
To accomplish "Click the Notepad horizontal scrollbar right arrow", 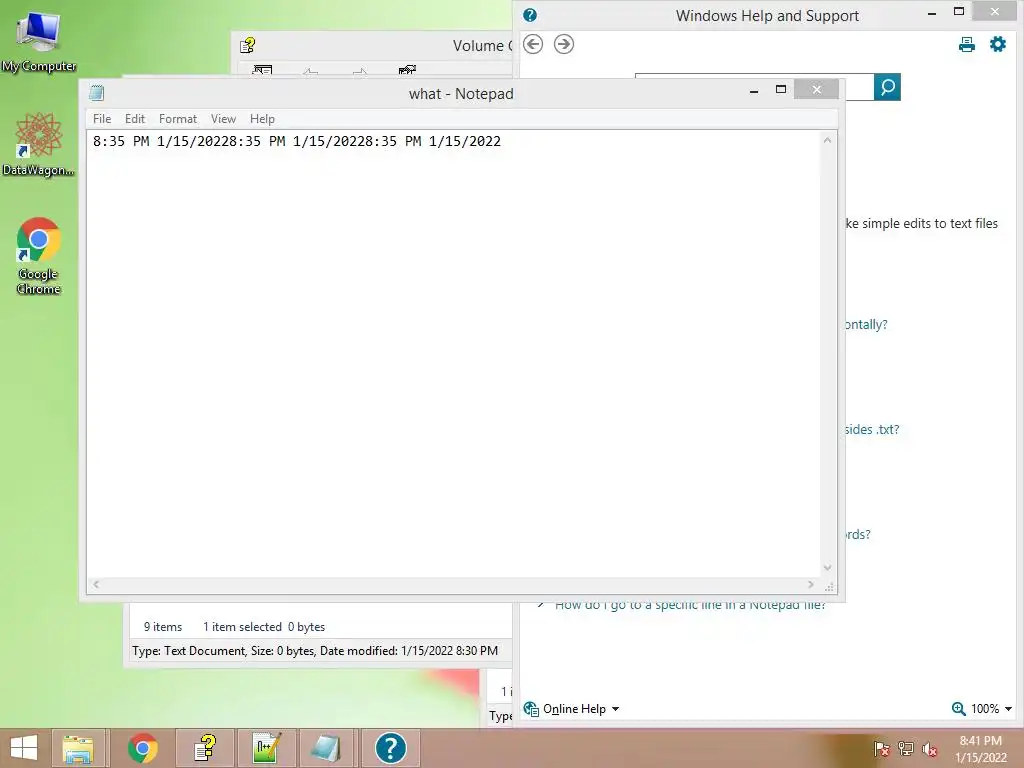I will (811, 584).
